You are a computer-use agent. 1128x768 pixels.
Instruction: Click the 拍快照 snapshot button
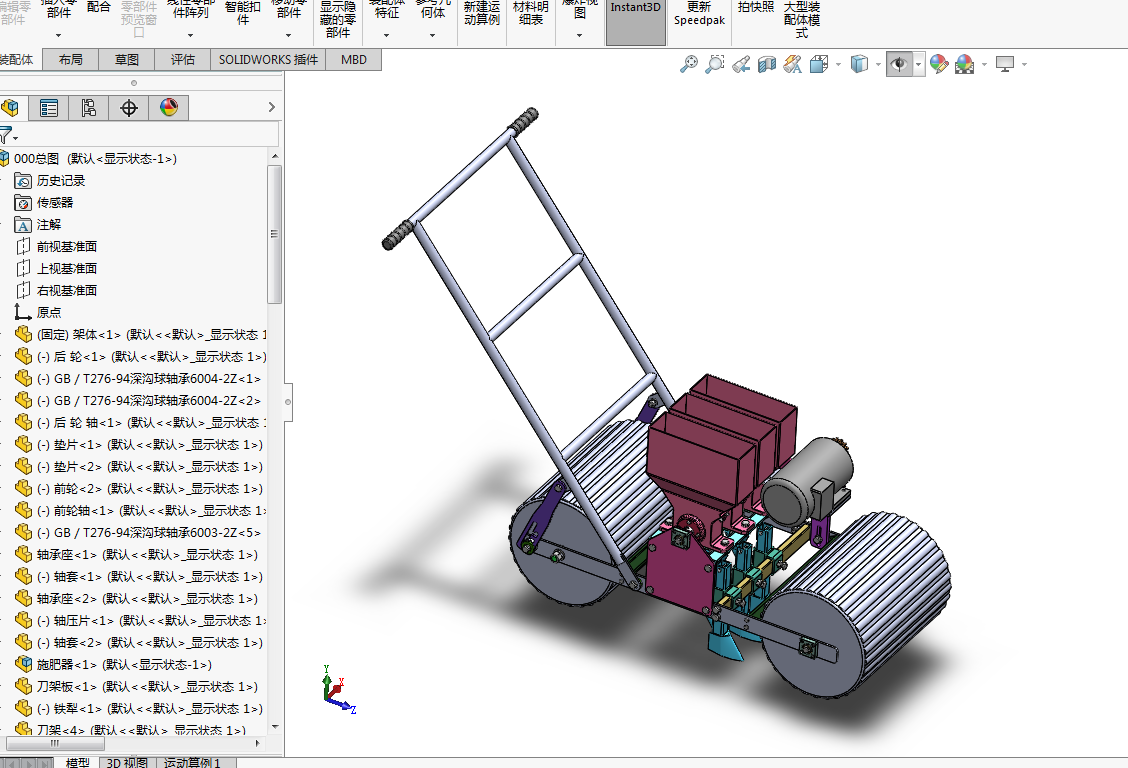point(755,7)
